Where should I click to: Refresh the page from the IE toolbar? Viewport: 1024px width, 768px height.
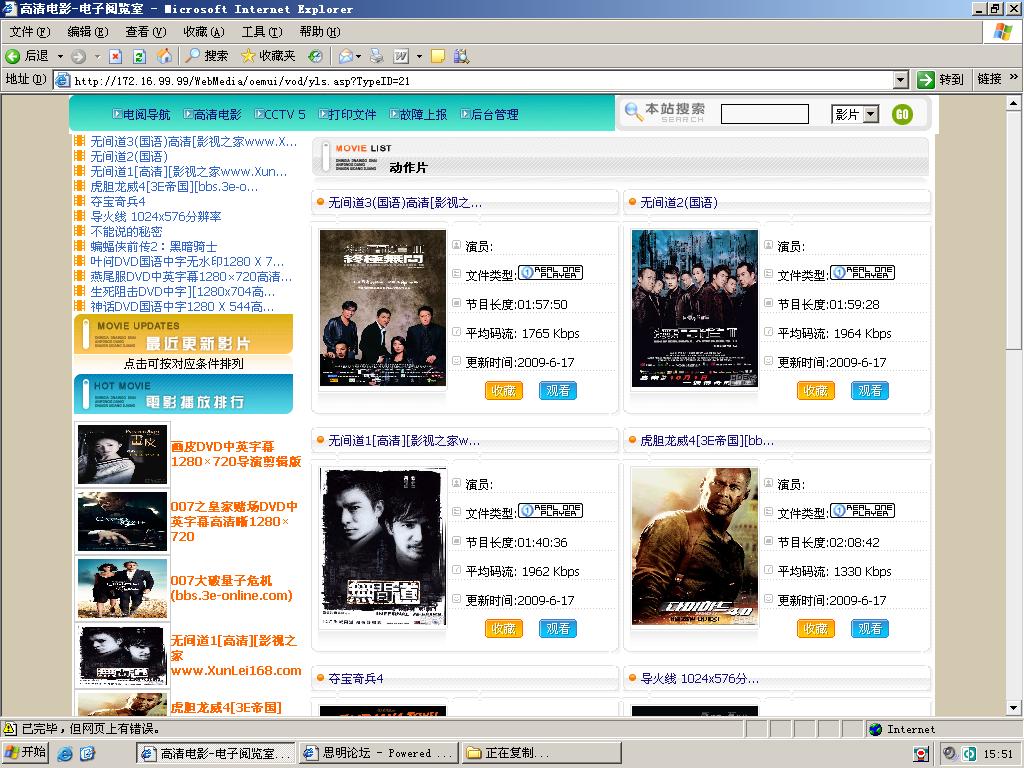coord(139,56)
